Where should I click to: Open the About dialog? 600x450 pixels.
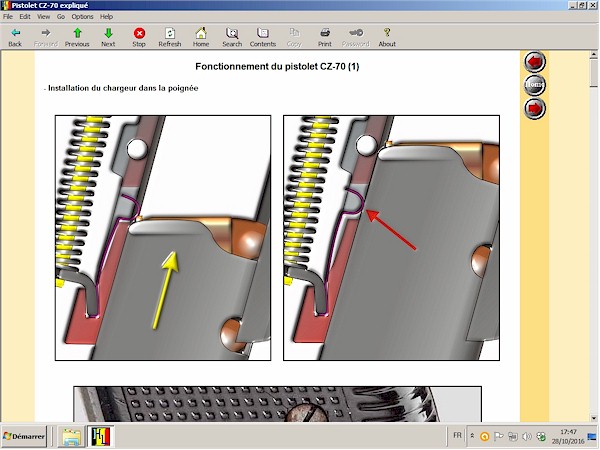point(387,37)
